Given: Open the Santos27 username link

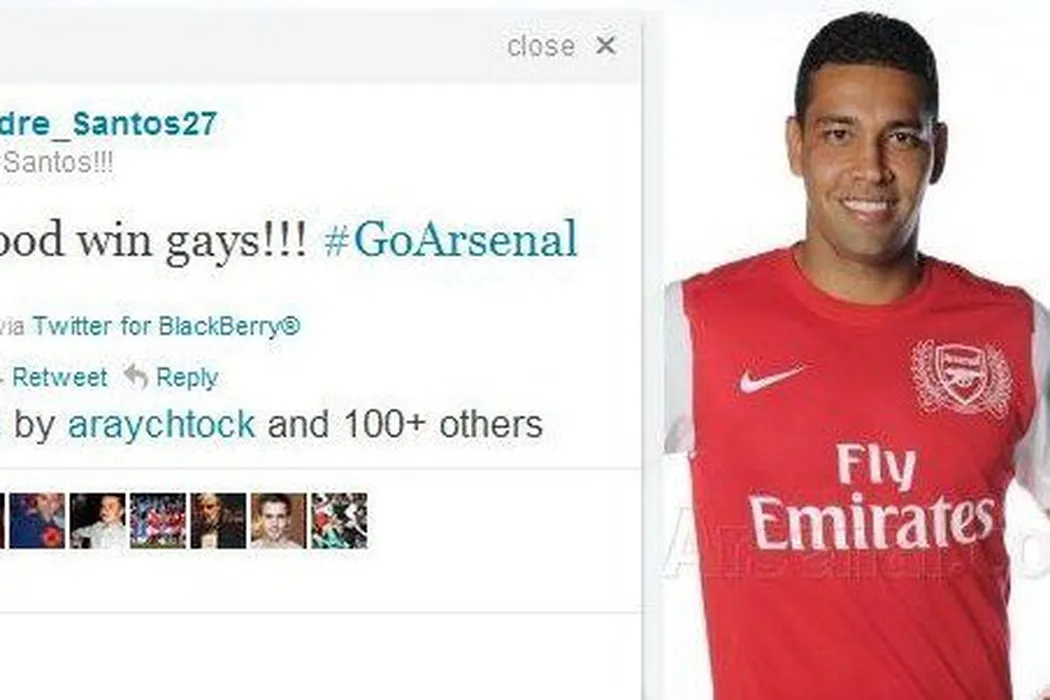Looking at the screenshot, I should 108,123.
